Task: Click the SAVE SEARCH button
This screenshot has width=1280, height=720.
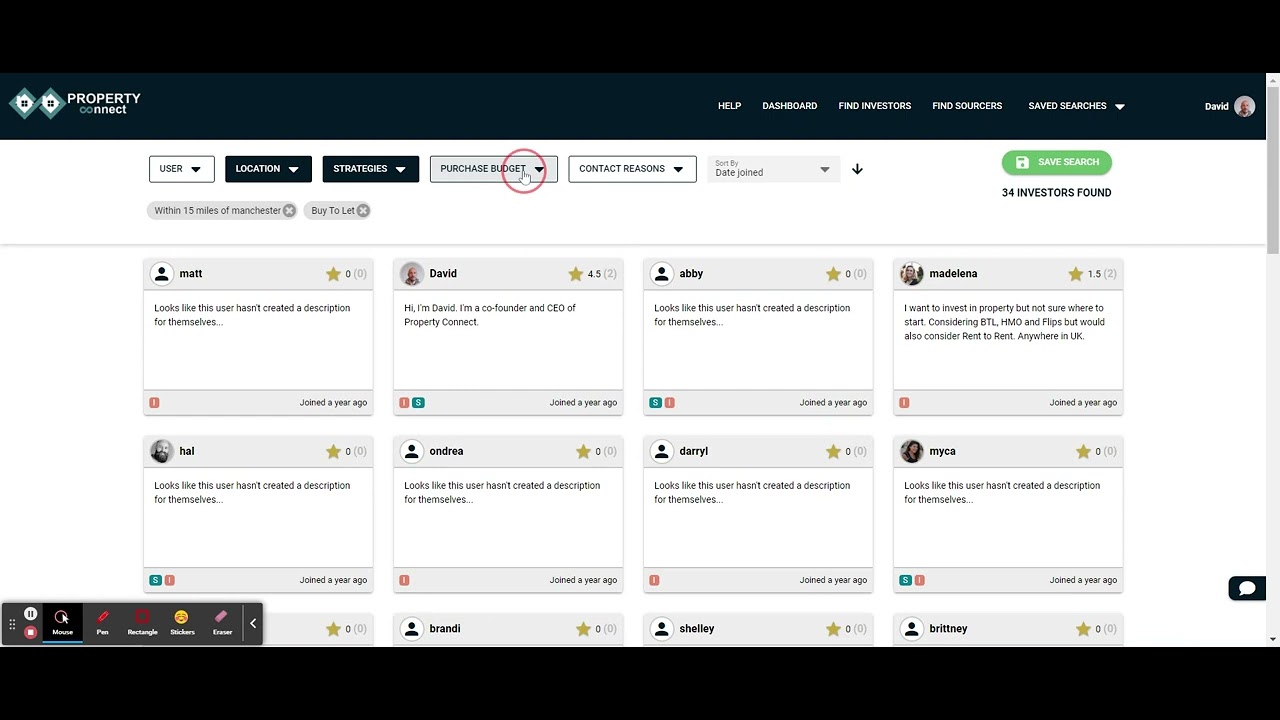Action: [1057, 162]
